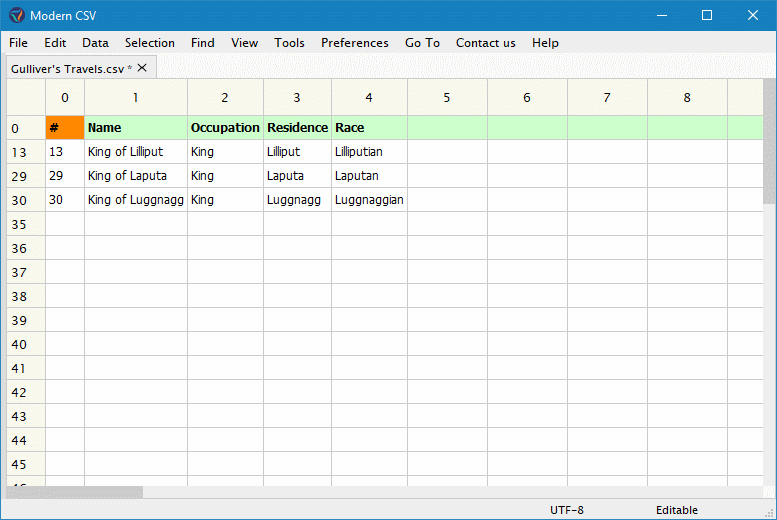Open the Tools menu
The height and width of the screenshot is (520, 777).
tap(289, 43)
